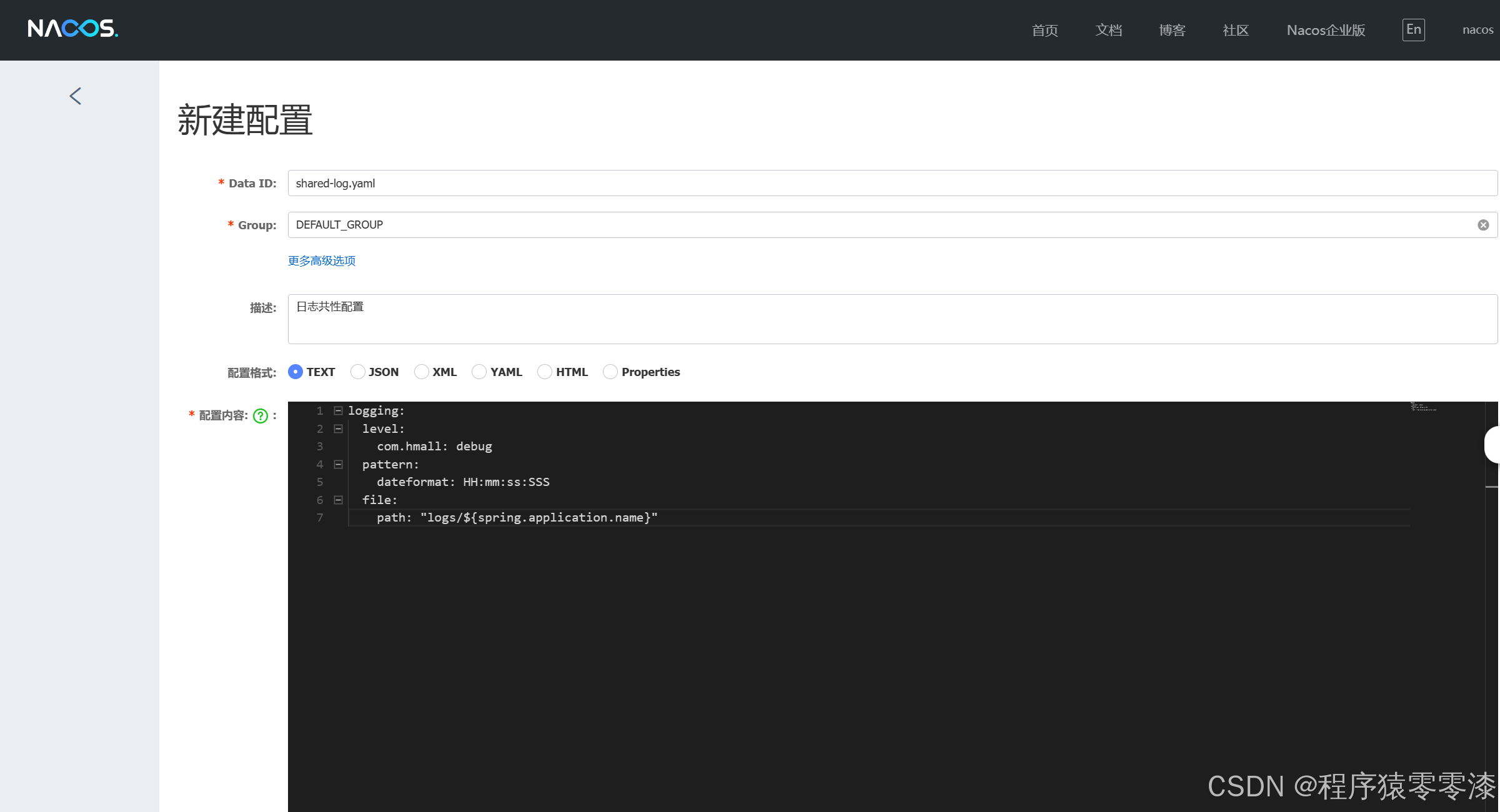Select the JSON format radio button
The image size is (1500, 812).
pyautogui.click(x=357, y=372)
